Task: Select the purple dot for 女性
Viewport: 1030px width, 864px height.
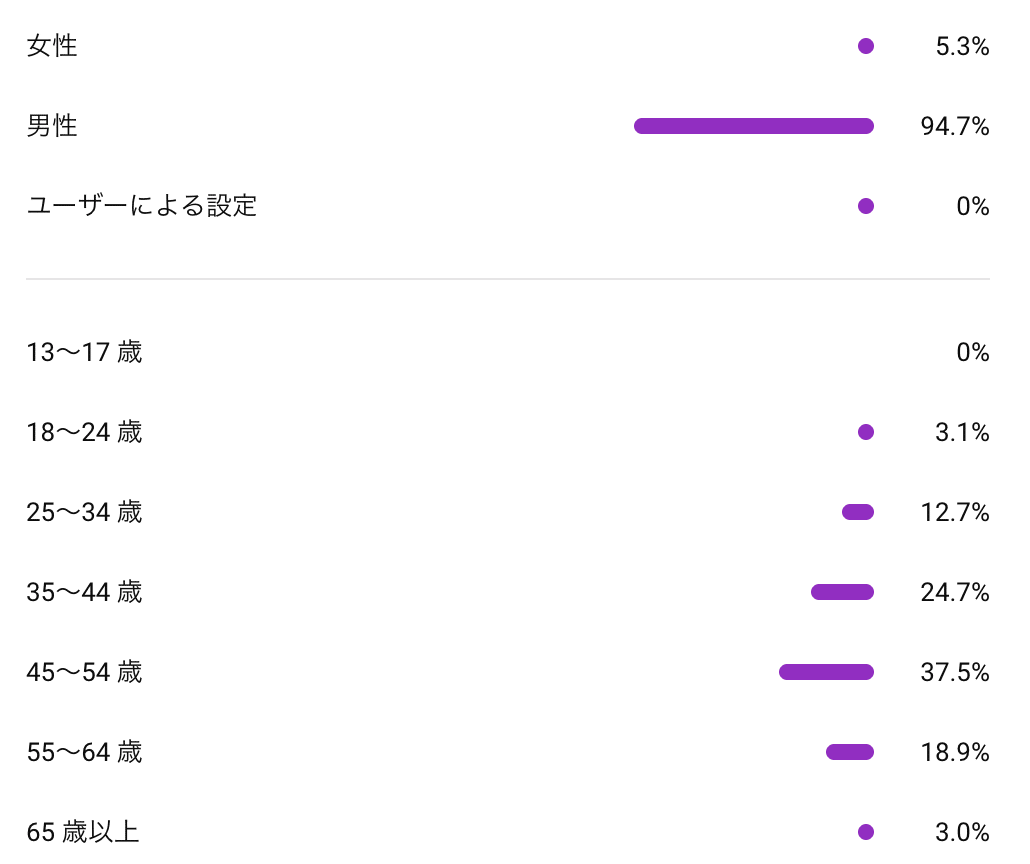Action: (866, 46)
